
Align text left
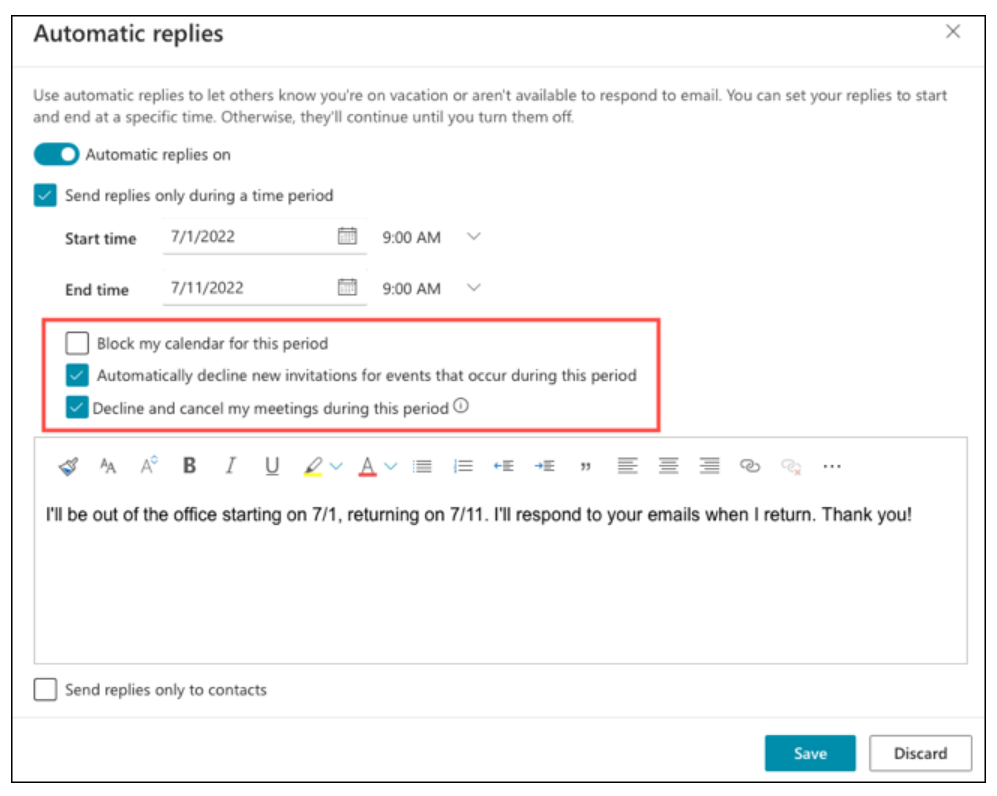(x=628, y=466)
